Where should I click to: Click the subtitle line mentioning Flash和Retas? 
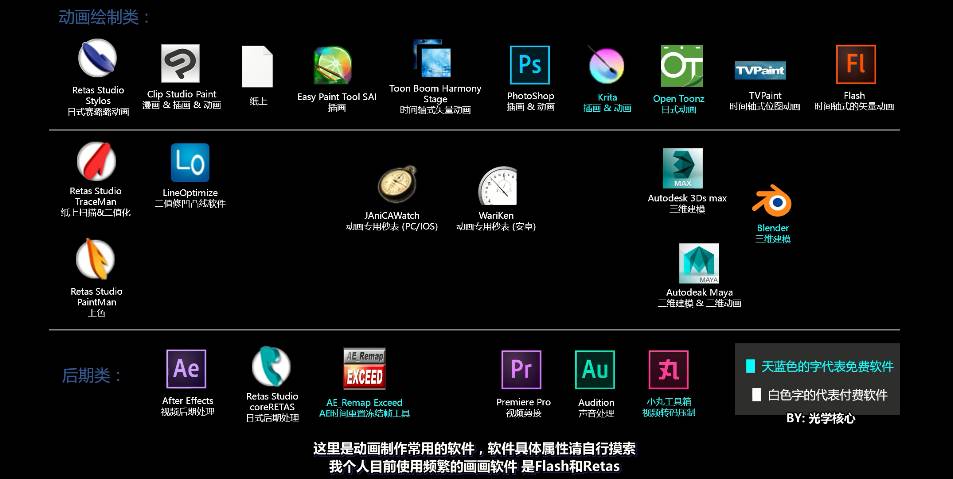474,467
